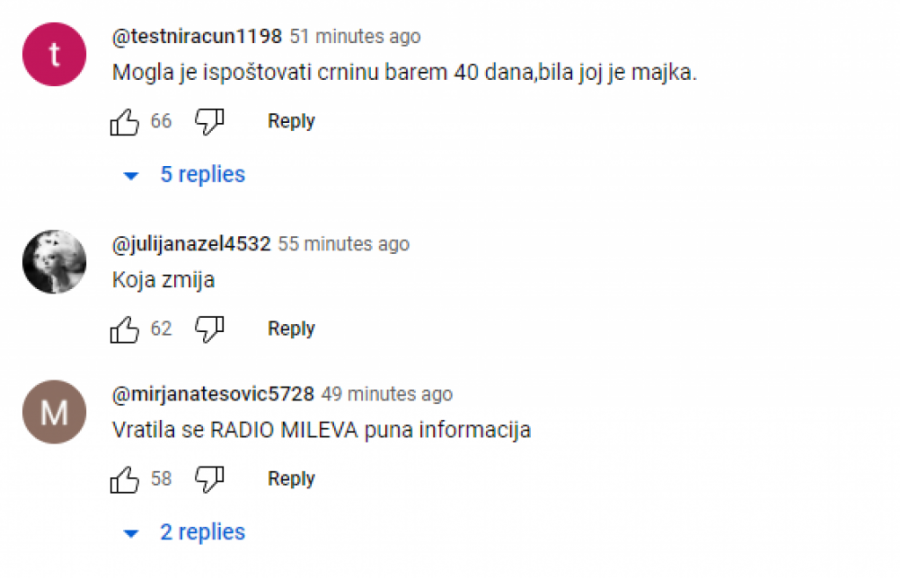Open the @mirjanatesovic5728 username link
This screenshot has width=900, height=578.
(213, 394)
